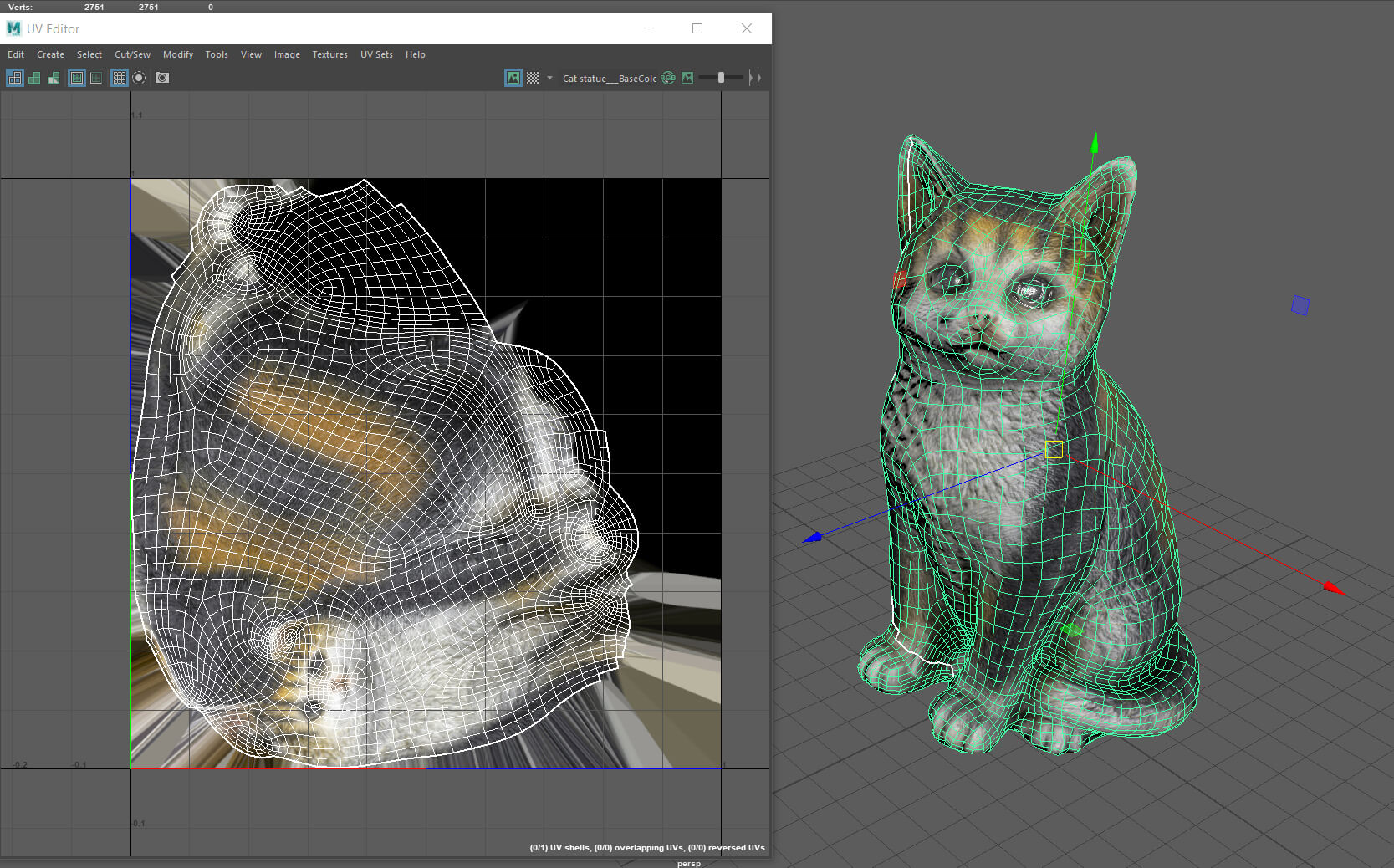Maximize the UV Editor window
Screen dimensions: 1394x868
point(697,28)
